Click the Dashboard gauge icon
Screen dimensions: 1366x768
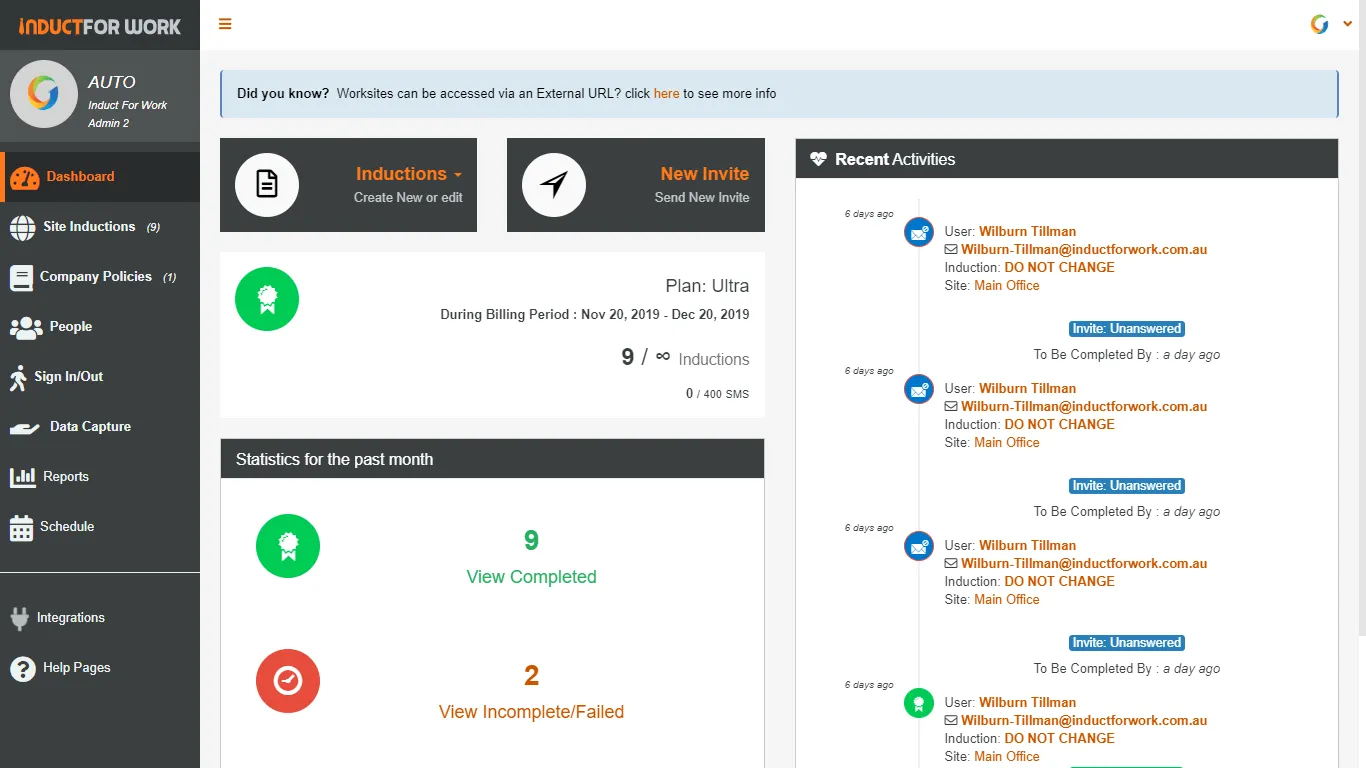24,178
